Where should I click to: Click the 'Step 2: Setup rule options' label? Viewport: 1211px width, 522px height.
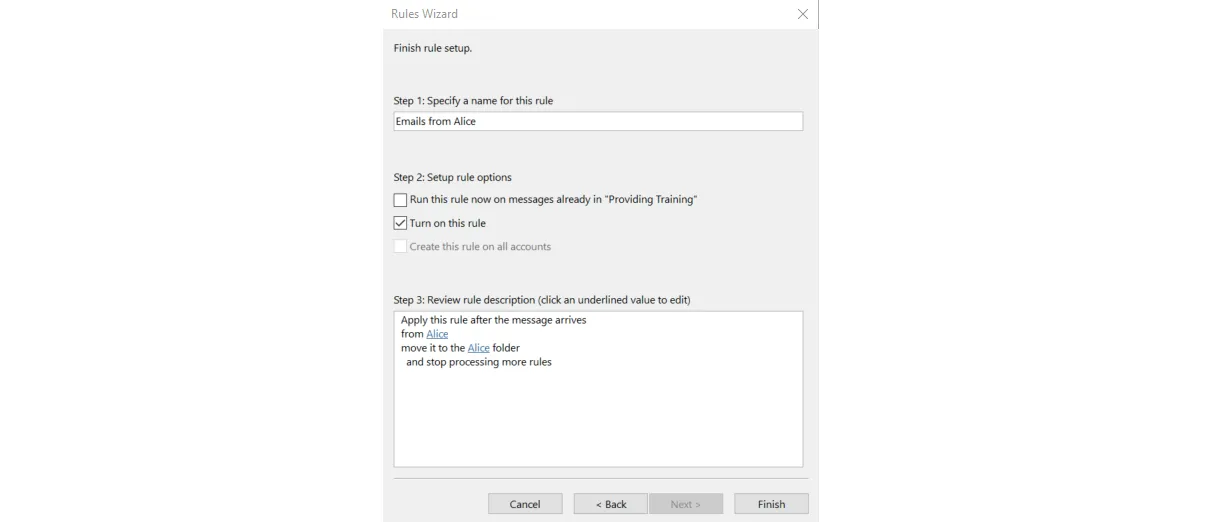pyautogui.click(x=452, y=177)
